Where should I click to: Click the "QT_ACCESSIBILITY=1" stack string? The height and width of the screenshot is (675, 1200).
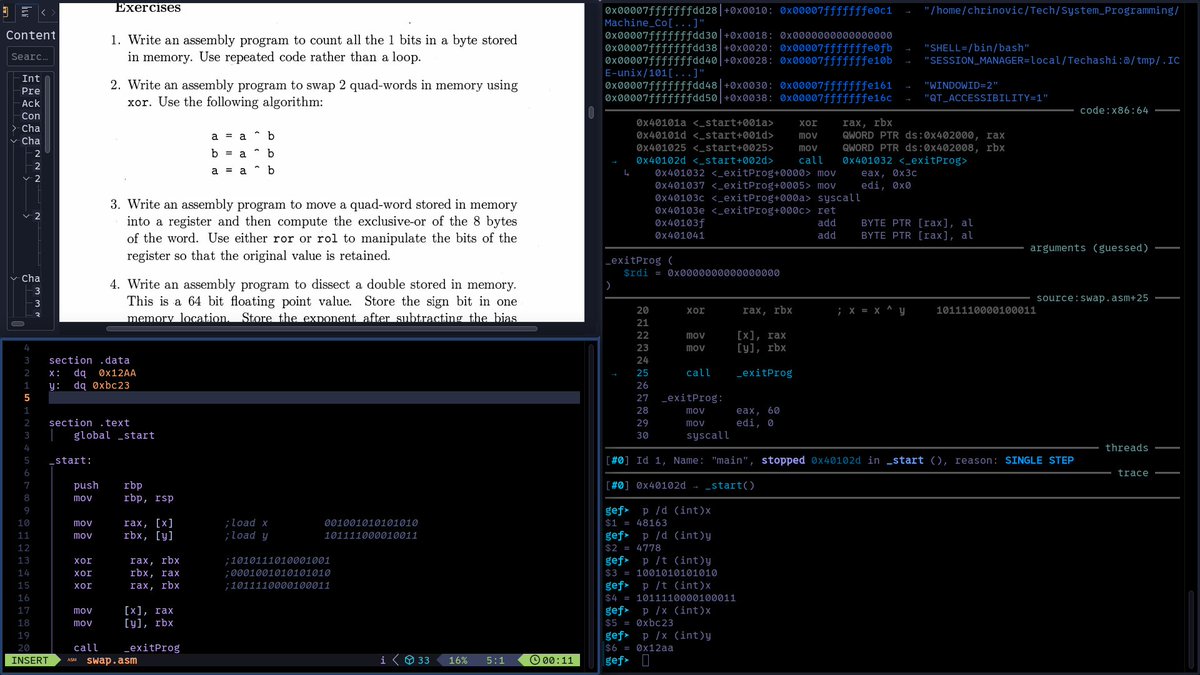pos(985,98)
